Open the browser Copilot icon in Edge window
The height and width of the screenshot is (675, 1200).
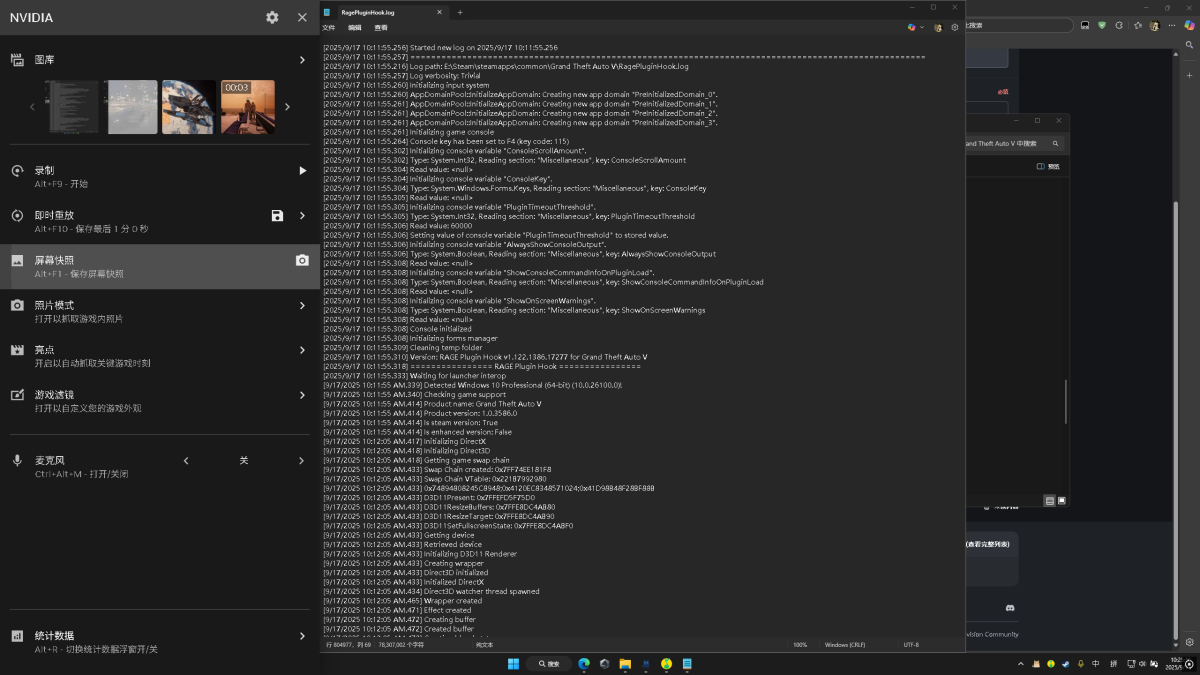(x=1188, y=25)
